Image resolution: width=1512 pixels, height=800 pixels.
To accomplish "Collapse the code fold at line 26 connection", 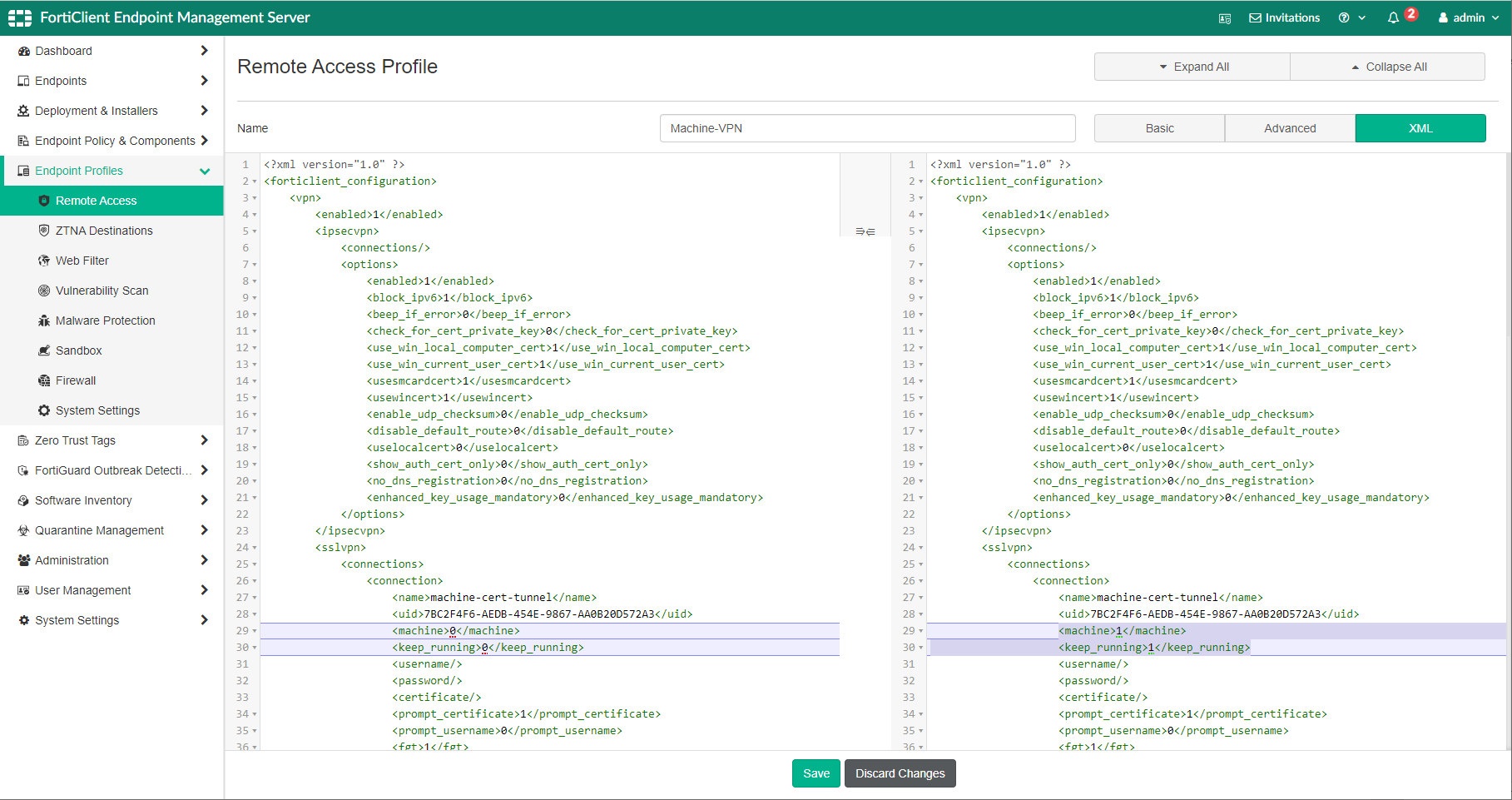I will [x=255, y=580].
